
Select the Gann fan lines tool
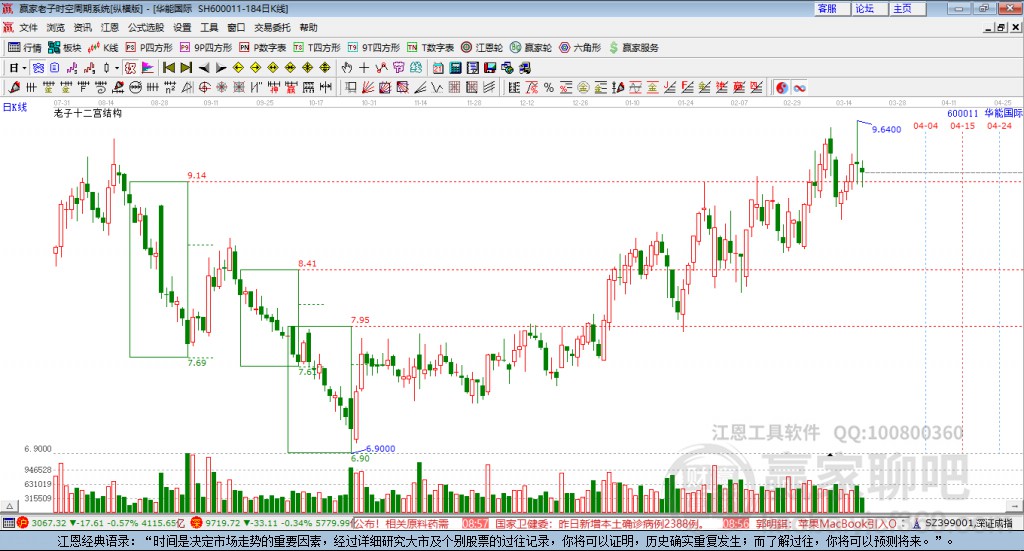(368, 87)
